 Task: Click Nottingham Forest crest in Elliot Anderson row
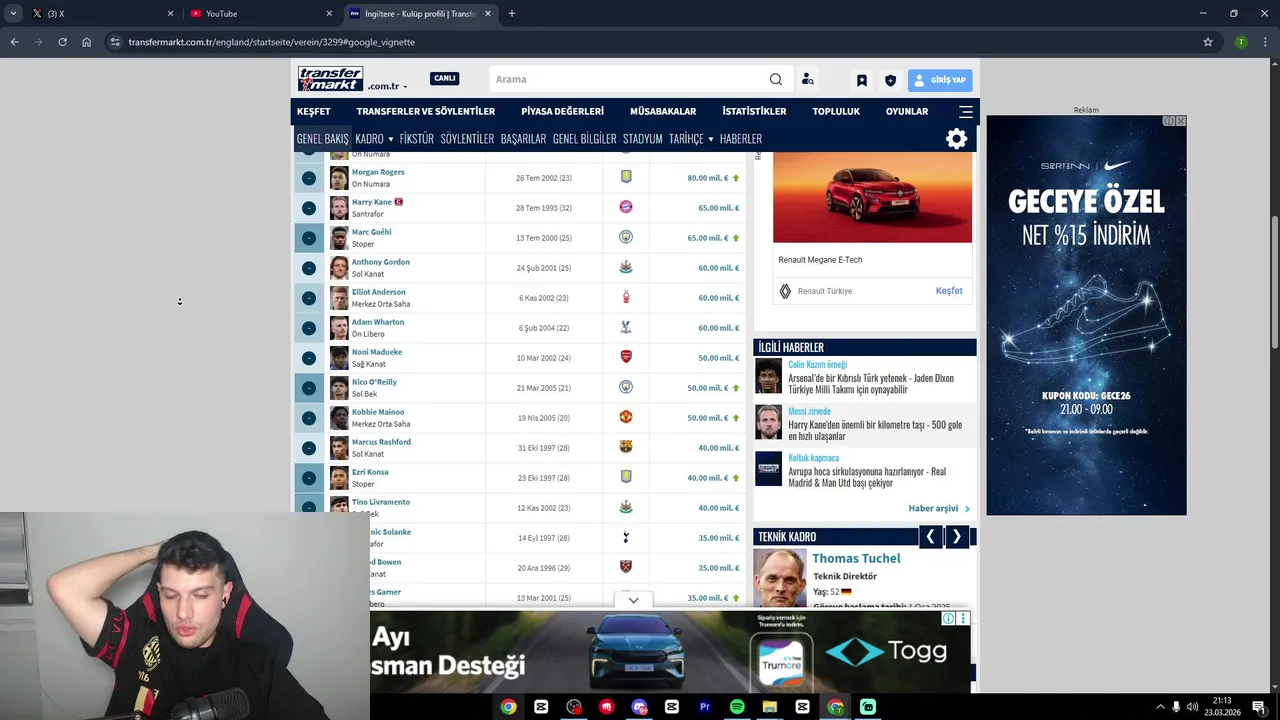pyautogui.click(x=626, y=297)
